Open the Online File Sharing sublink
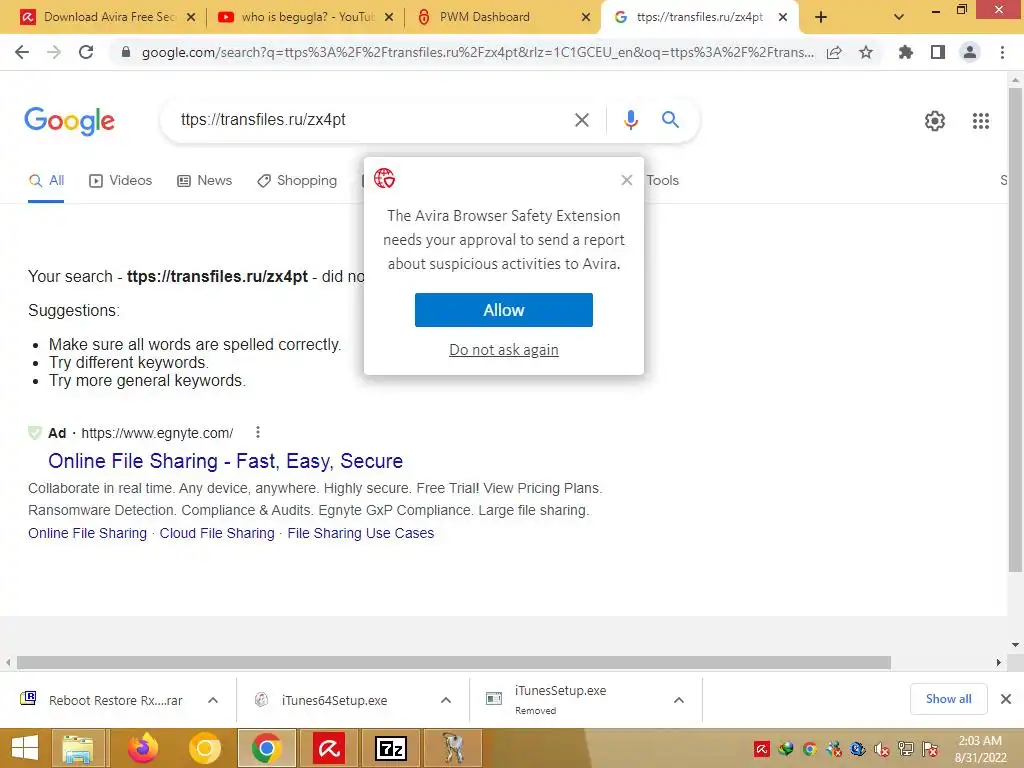 [88, 533]
